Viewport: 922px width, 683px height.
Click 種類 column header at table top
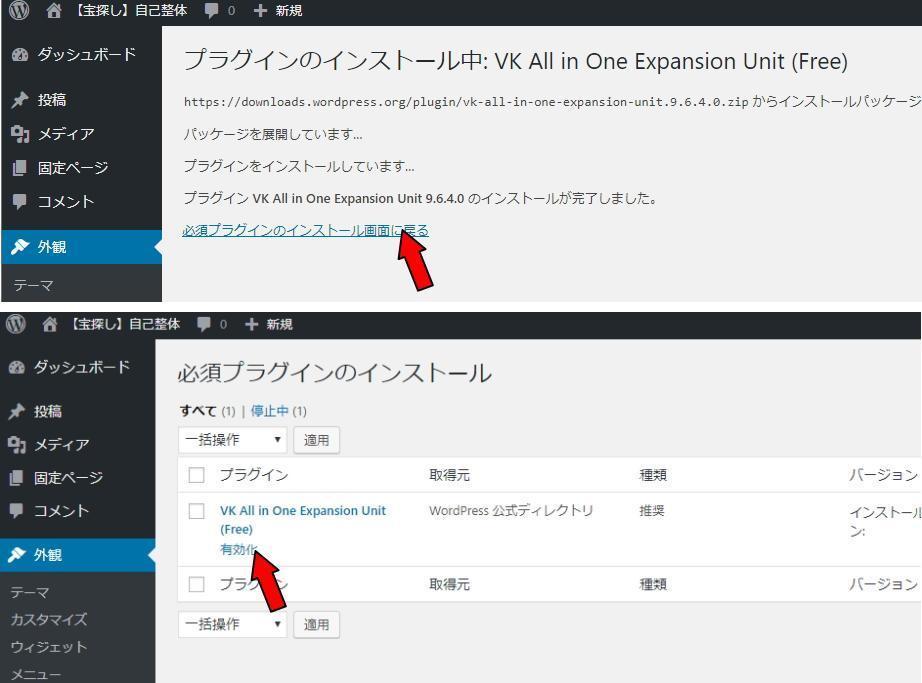point(653,475)
